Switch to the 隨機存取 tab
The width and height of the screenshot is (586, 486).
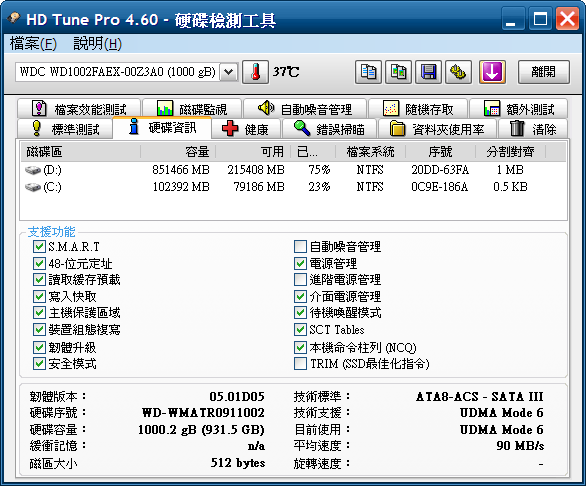[418, 109]
